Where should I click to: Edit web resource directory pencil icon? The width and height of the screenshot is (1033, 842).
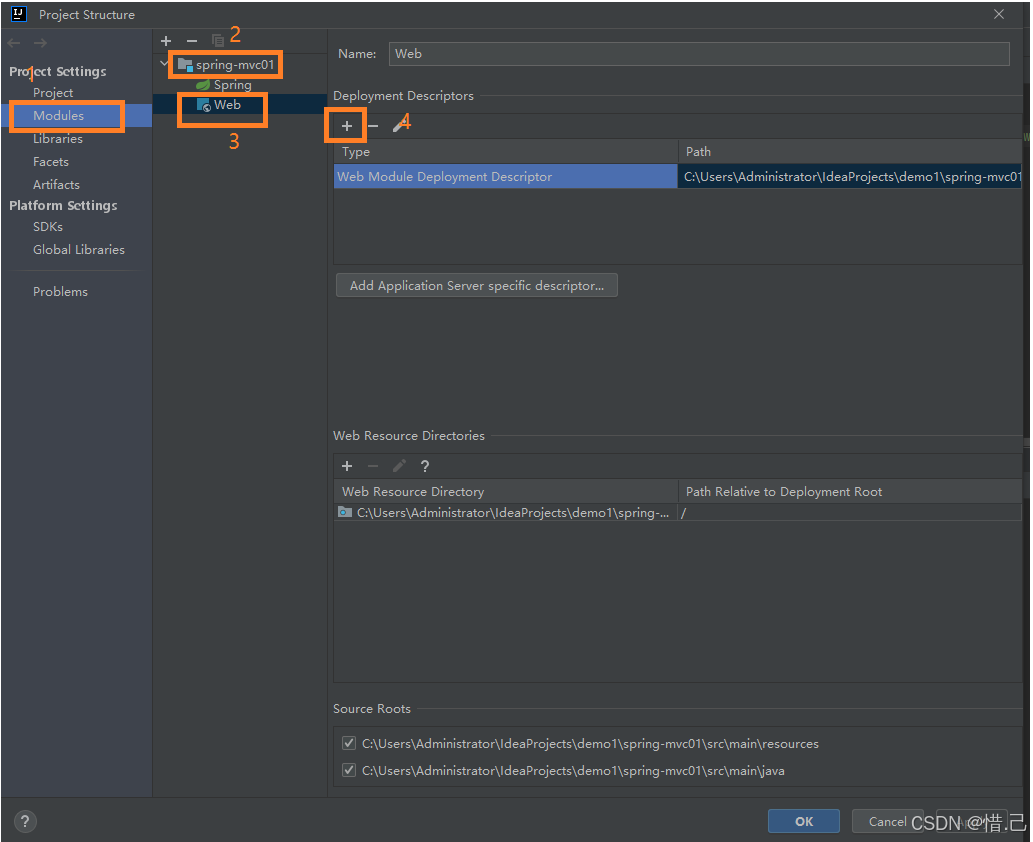click(399, 466)
